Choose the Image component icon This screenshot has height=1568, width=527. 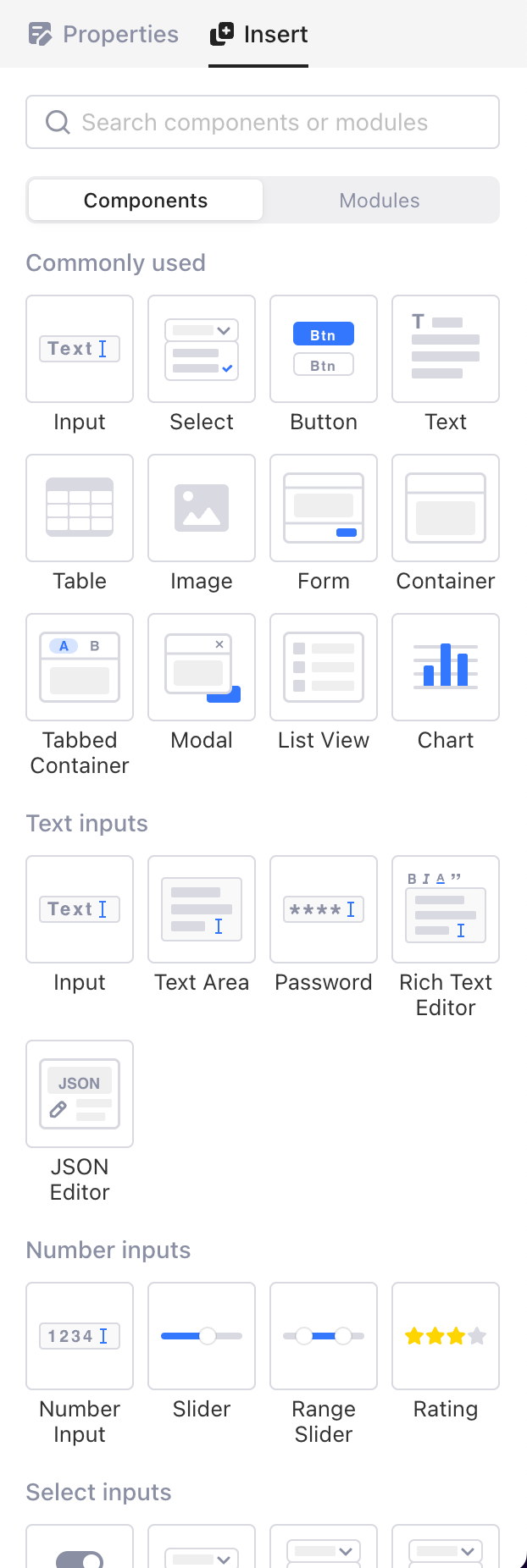pyautogui.click(x=202, y=508)
